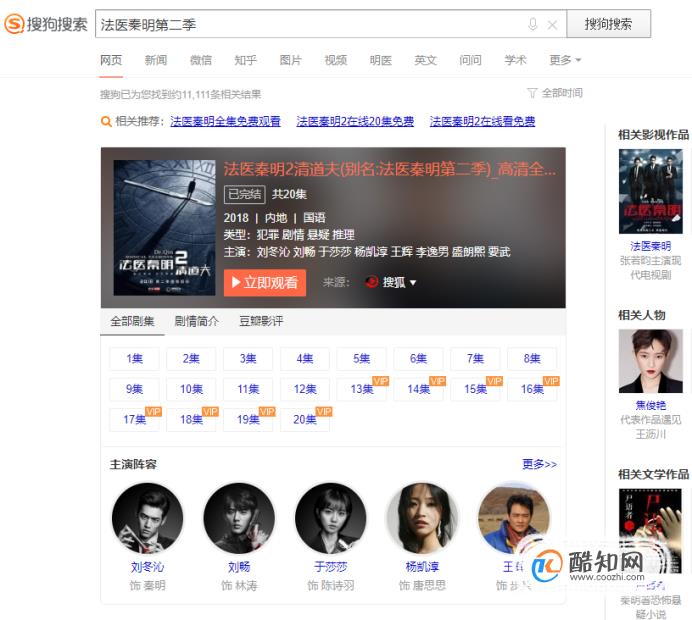Select the 全部剧集 tab
The width and height of the screenshot is (692, 620).
(132, 321)
